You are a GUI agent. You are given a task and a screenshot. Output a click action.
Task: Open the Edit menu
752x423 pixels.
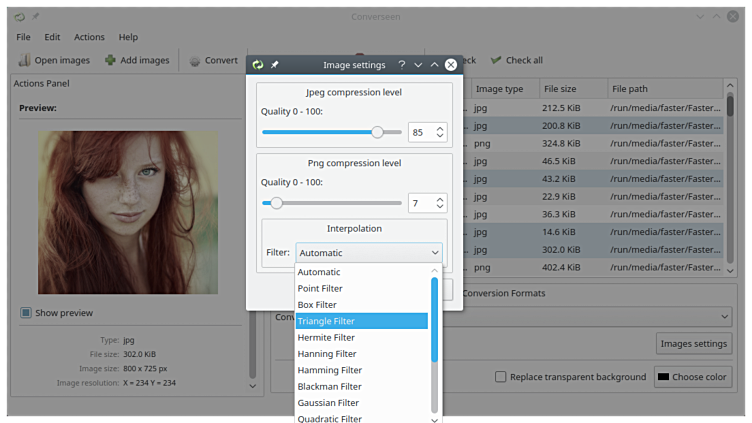tap(52, 37)
